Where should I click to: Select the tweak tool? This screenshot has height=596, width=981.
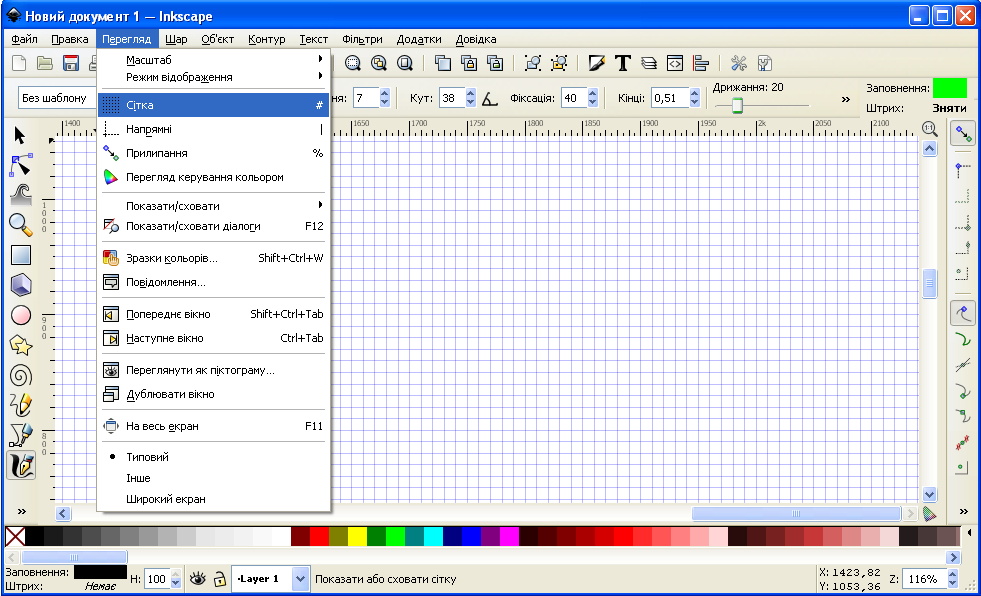(20, 195)
